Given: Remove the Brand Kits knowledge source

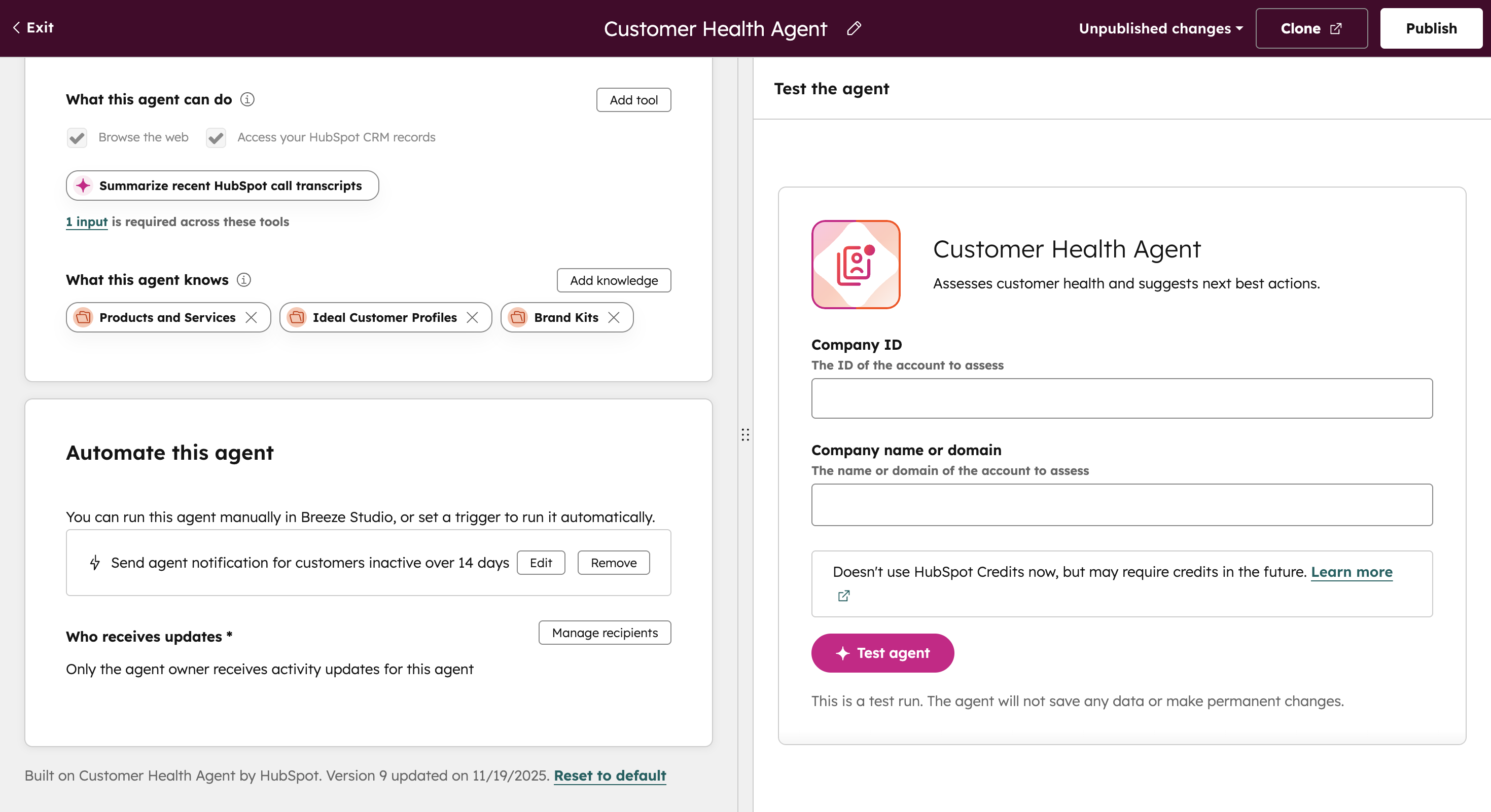Looking at the screenshot, I should [x=615, y=317].
